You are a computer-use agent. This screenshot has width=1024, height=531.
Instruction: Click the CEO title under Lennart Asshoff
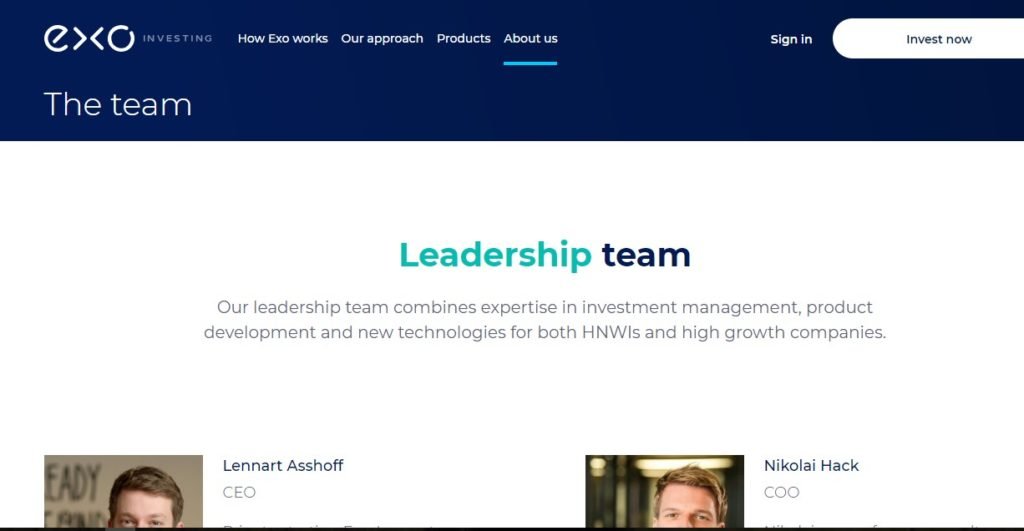point(239,492)
